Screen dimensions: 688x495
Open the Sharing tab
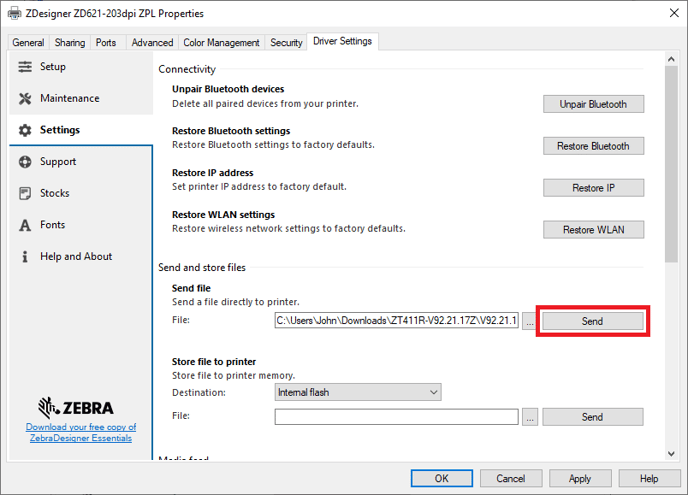pyautogui.click(x=70, y=43)
